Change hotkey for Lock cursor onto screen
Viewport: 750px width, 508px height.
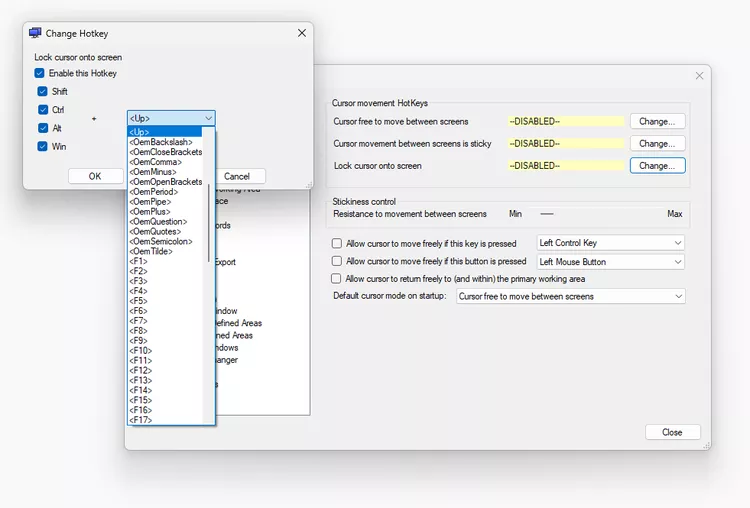pyautogui.click(x=657, y=166)
